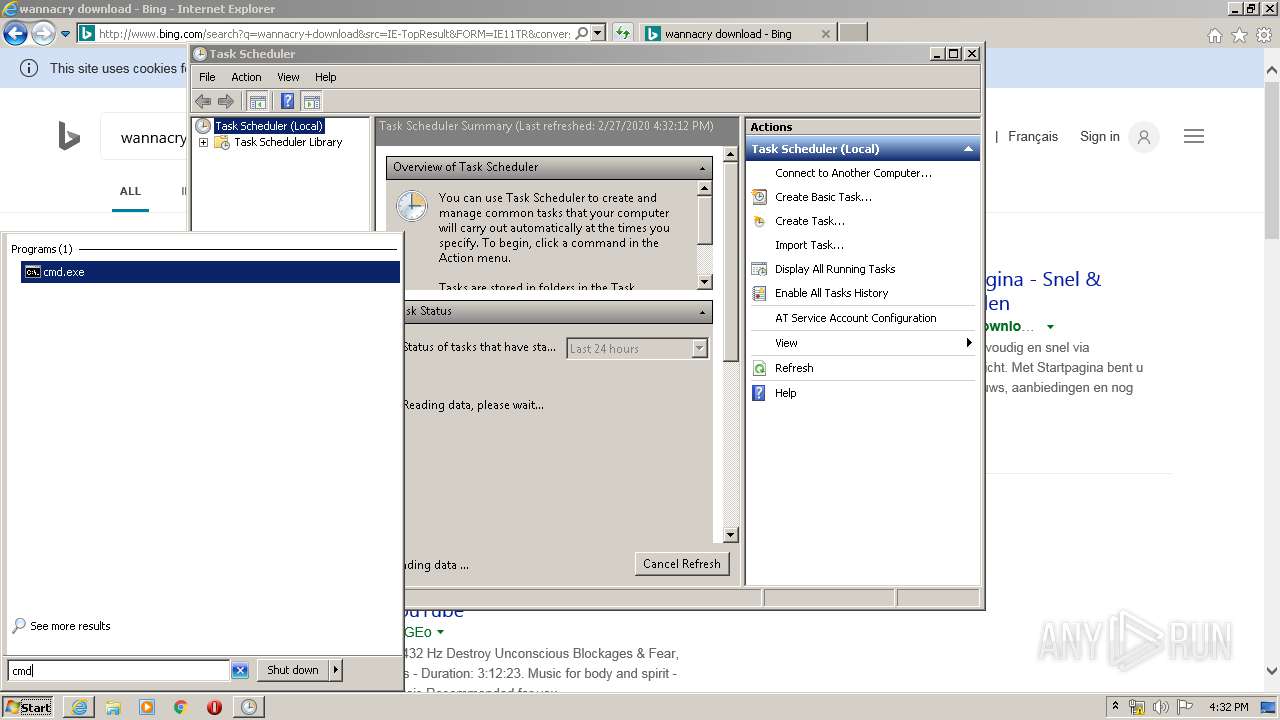1280x720 pixels.
Task: Click the Create Basic Task icon
Action: click(760, 197)
